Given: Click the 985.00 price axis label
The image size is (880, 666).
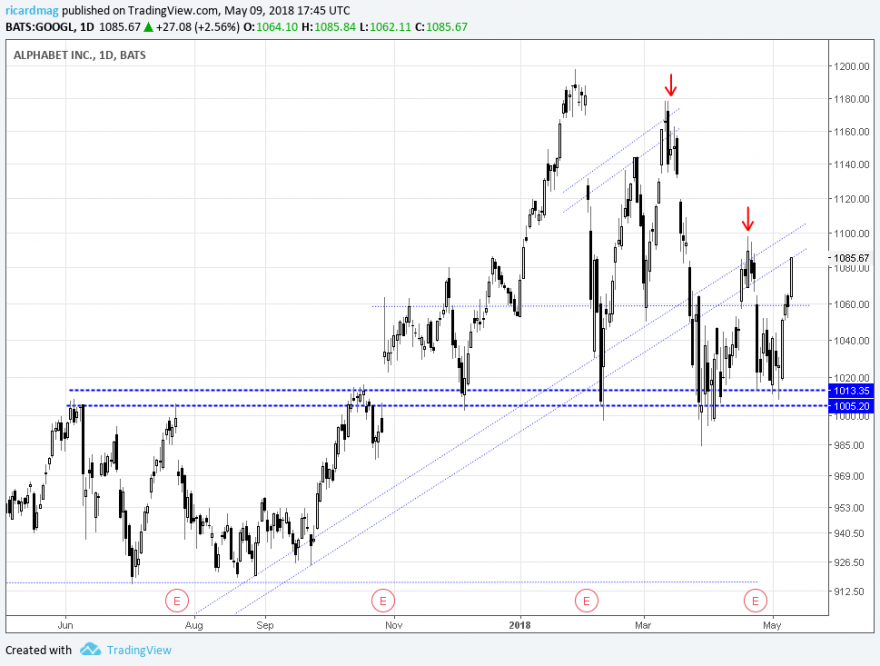Looking at the screenshot, I should pos(850,445).
